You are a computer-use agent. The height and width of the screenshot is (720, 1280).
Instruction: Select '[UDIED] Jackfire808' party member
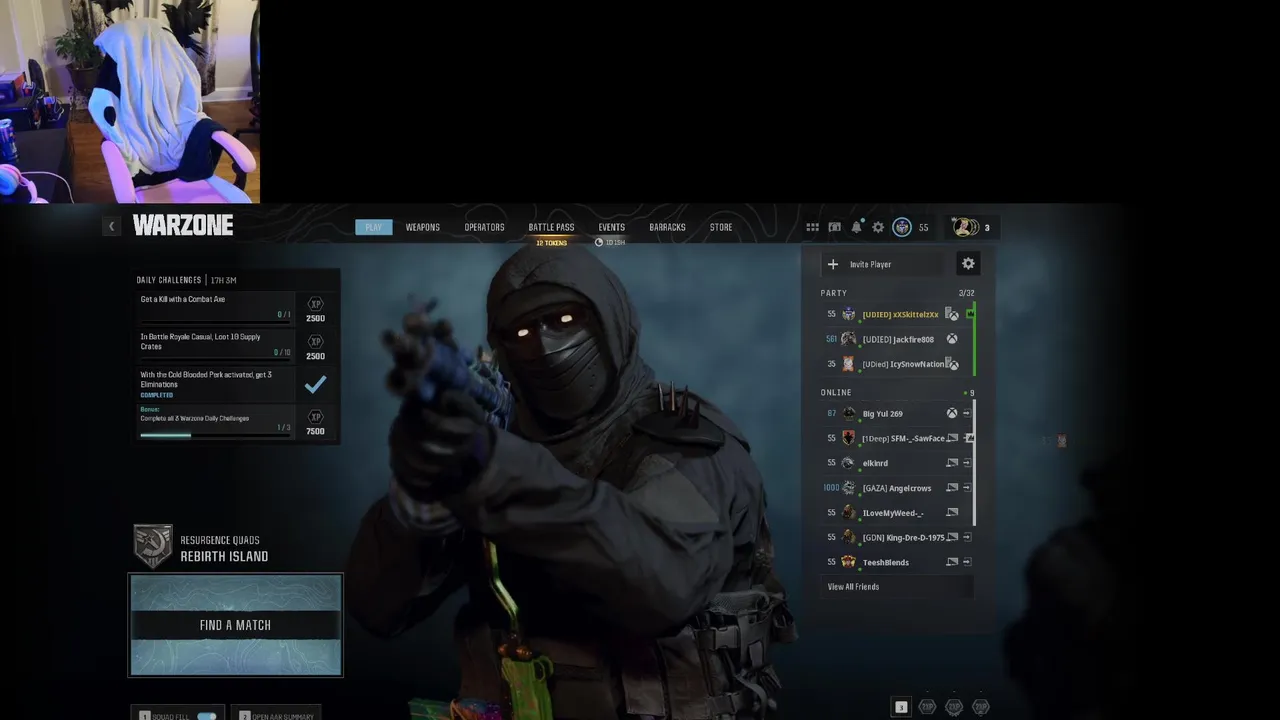coord(896,339)
